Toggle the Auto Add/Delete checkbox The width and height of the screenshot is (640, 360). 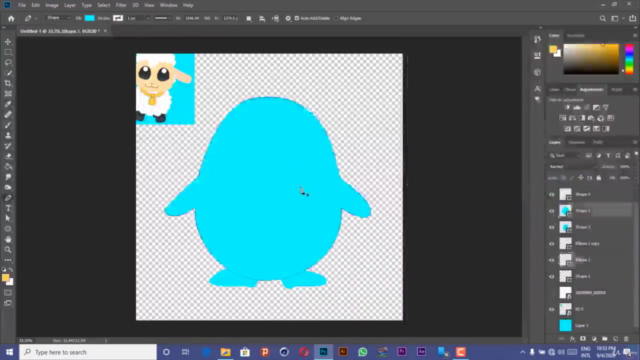pos(297,18)
